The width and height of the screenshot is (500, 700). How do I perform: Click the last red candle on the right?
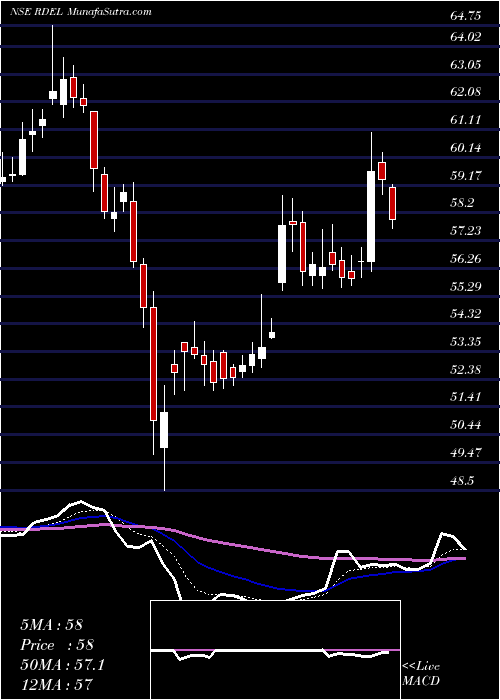(x=392, y=204)
